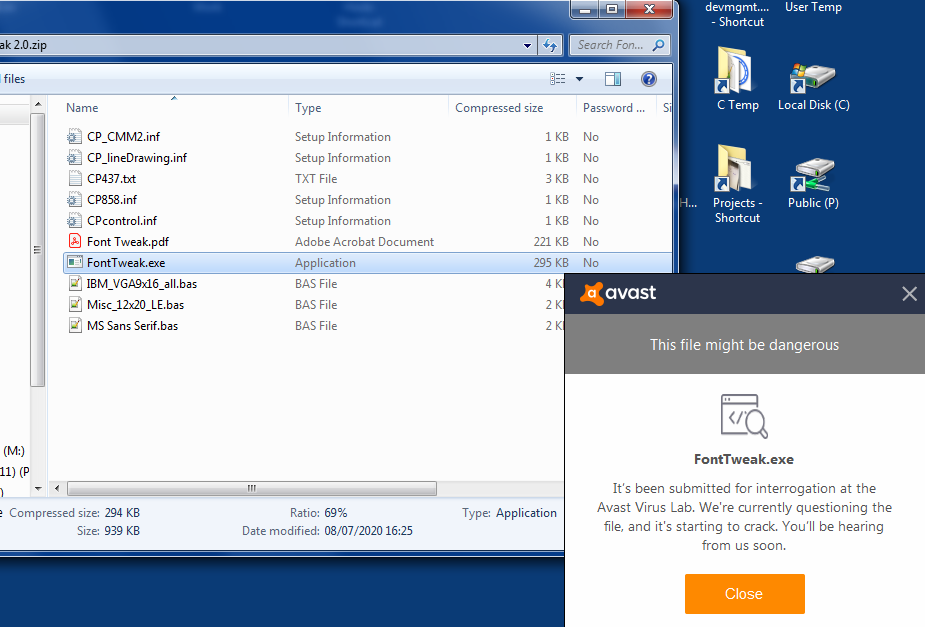Click the horizontal scrollbar thumb in file list
This screenshot has height=627, width=925.
252,488
